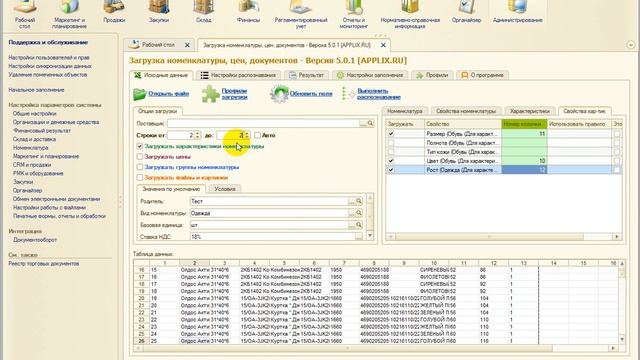Image resolution: width=640 pixels, height=360 pixels.
Task: Click the defaults panel scroll-down arrow
Action: pyautogui.click(x=370, y=236)
